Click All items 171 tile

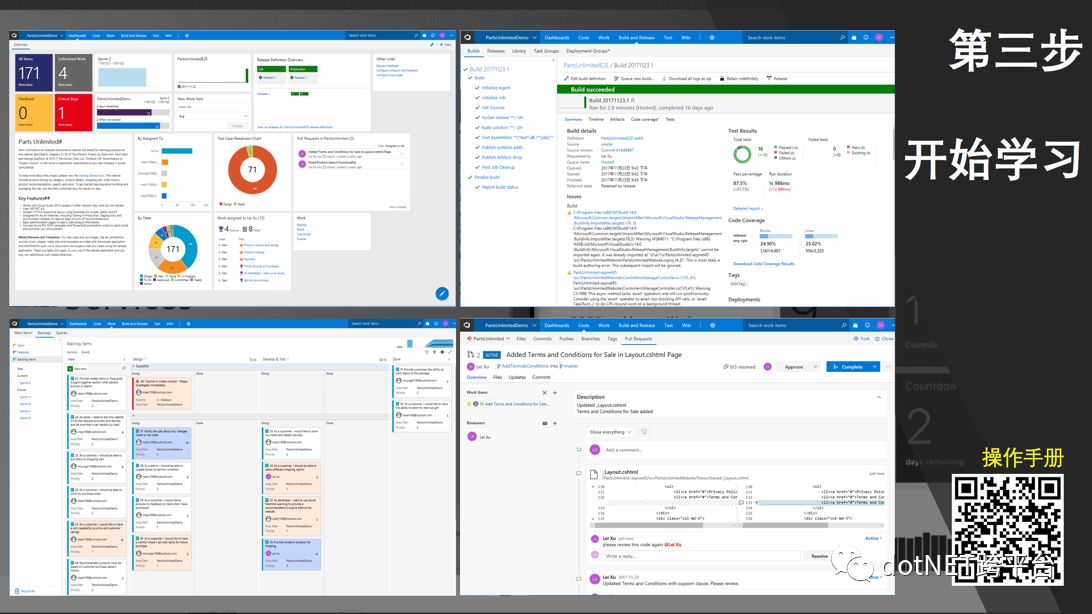tap(33, 72)
